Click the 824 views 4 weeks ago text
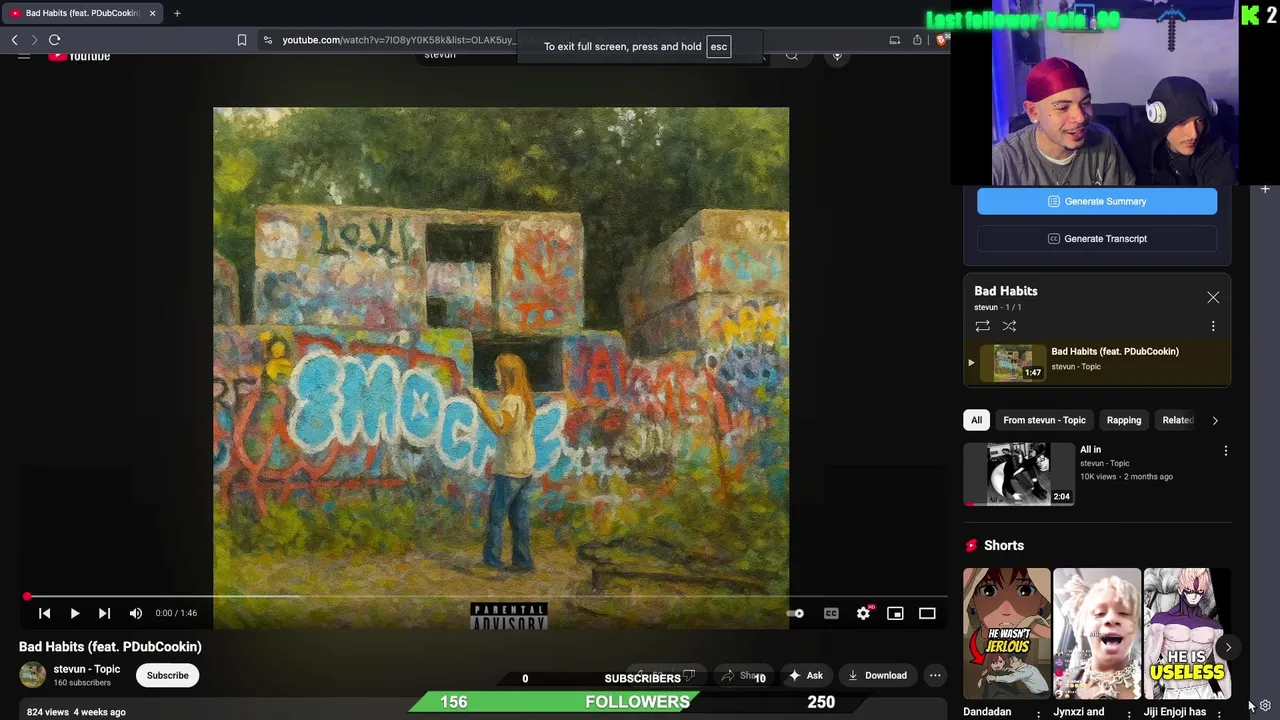This screenshot has height=720, width=1280. pyautogui.click(x=76, y=712)
